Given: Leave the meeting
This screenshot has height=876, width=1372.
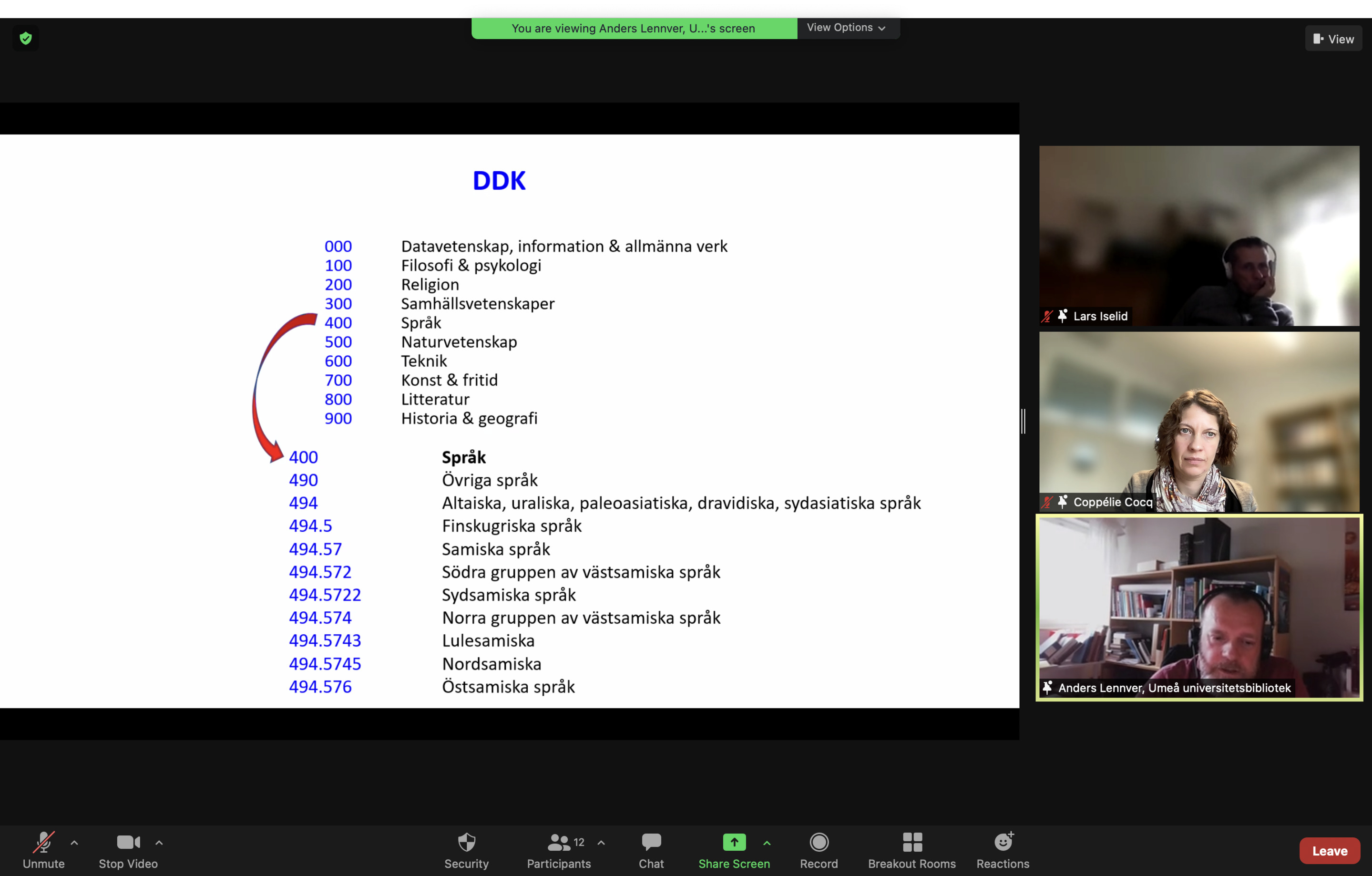Looking at the screenshot, I should 1329,850.
